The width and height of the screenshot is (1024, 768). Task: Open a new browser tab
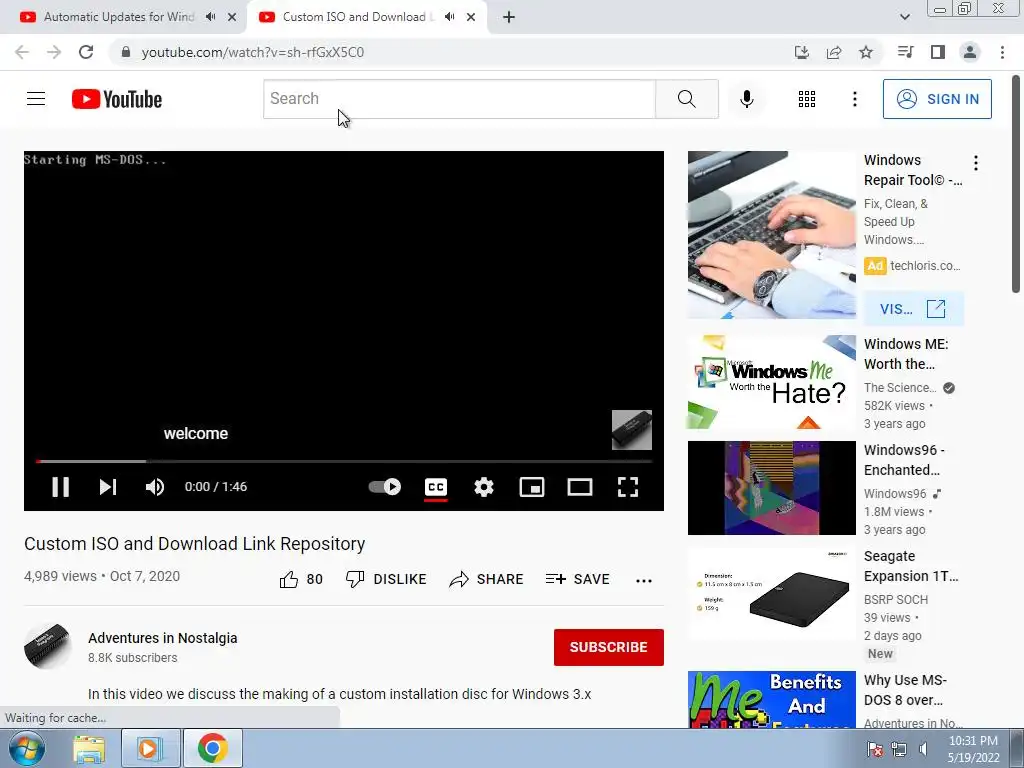[x=509, y=17]
